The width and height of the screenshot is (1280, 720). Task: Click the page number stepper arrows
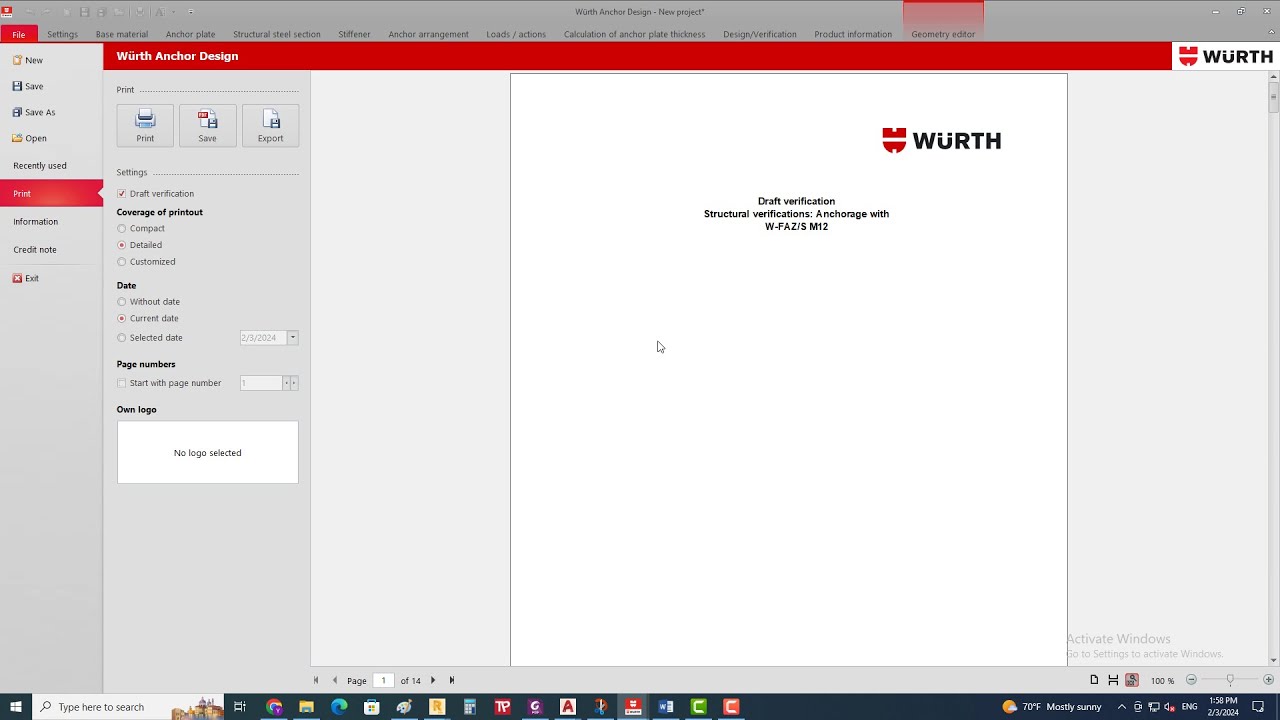click(290, 383)
